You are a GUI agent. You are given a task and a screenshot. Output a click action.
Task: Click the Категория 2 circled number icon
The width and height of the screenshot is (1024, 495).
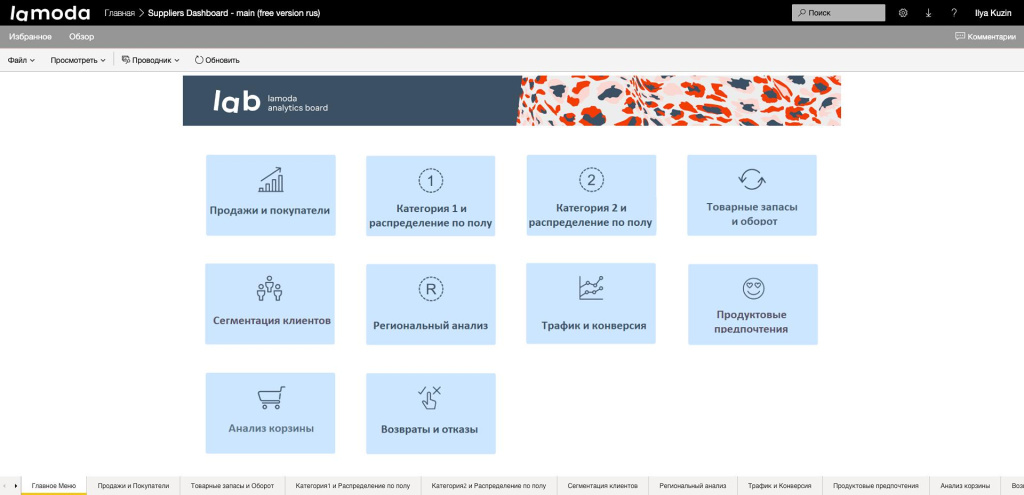(x=591, y=180)
